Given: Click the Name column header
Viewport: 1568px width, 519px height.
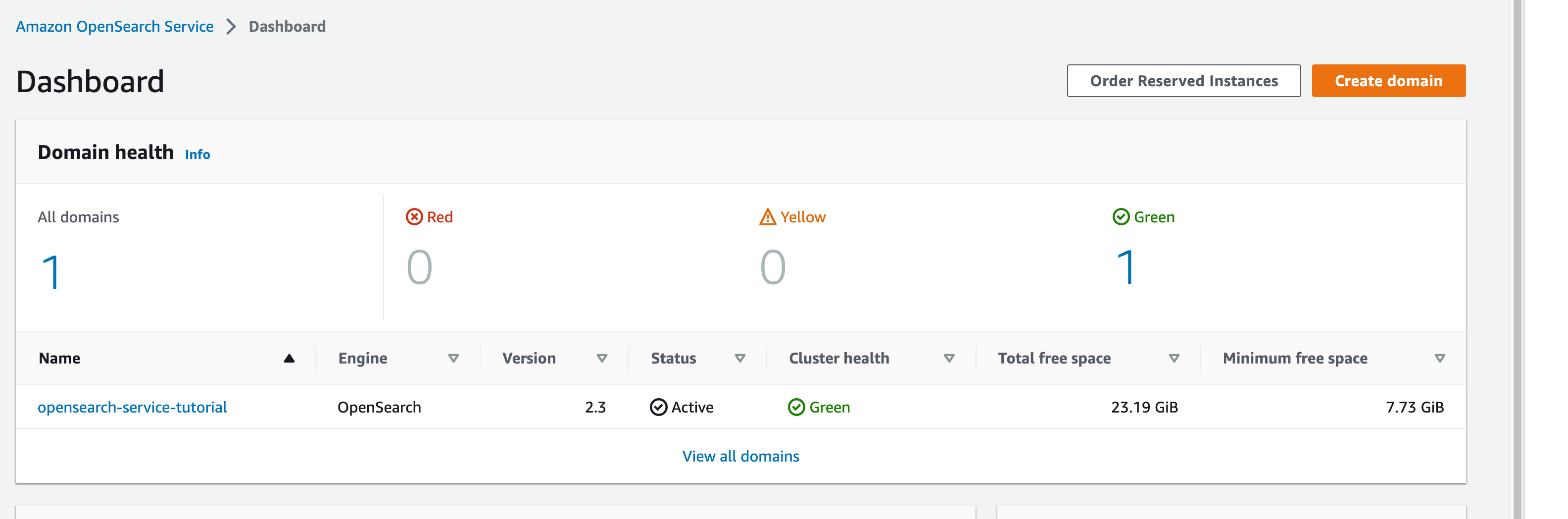Looking at the screenshot, I should (59, 358).
